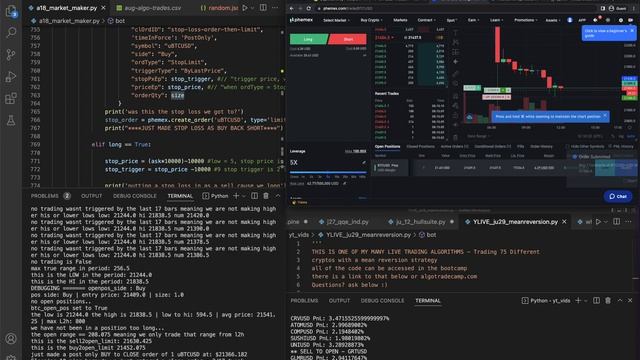Image resolution: width=640 pixels, height=360 pixels.
Task: Open the APP link in Phemex header
Action: [582, 20]
